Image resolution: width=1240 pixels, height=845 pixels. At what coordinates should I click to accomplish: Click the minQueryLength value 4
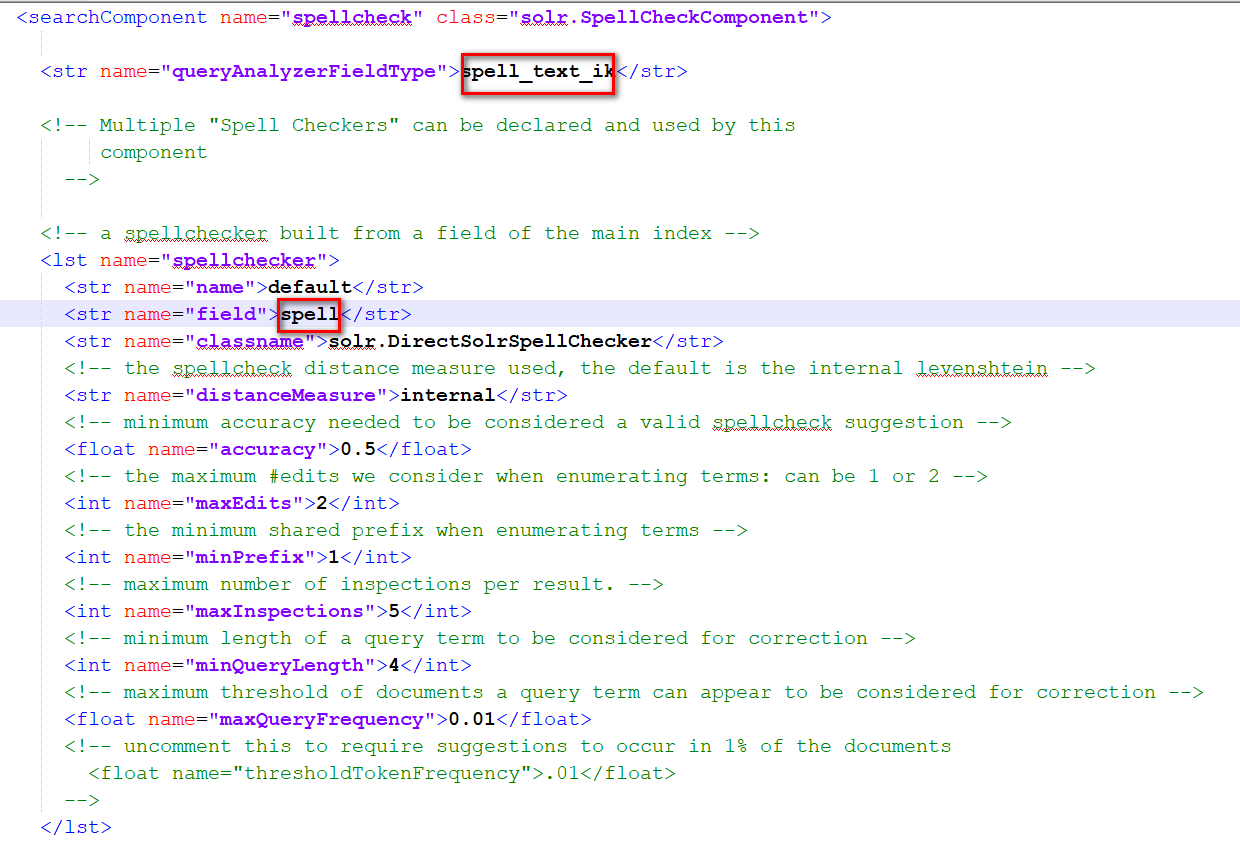click(394, 666)
